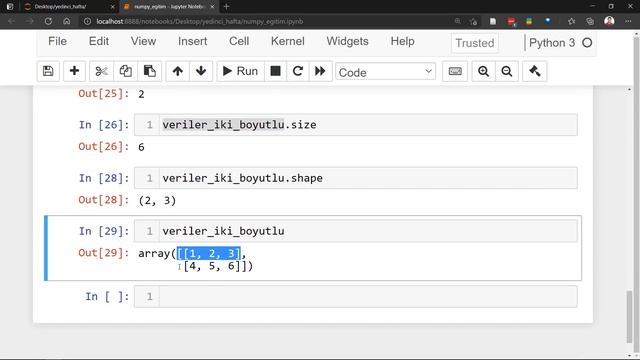Insert cell below with plus icon
Image resolution: width=640 pixels, height=360 pixels.
point(74,71)
